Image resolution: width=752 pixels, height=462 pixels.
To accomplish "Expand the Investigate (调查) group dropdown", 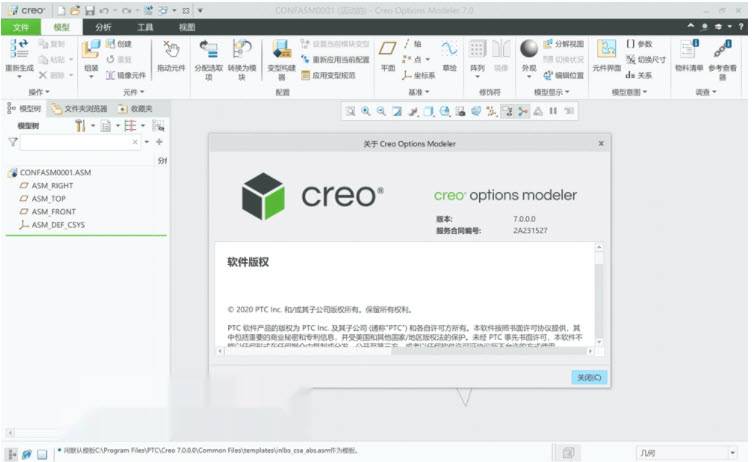I will (x=706, y=92).
